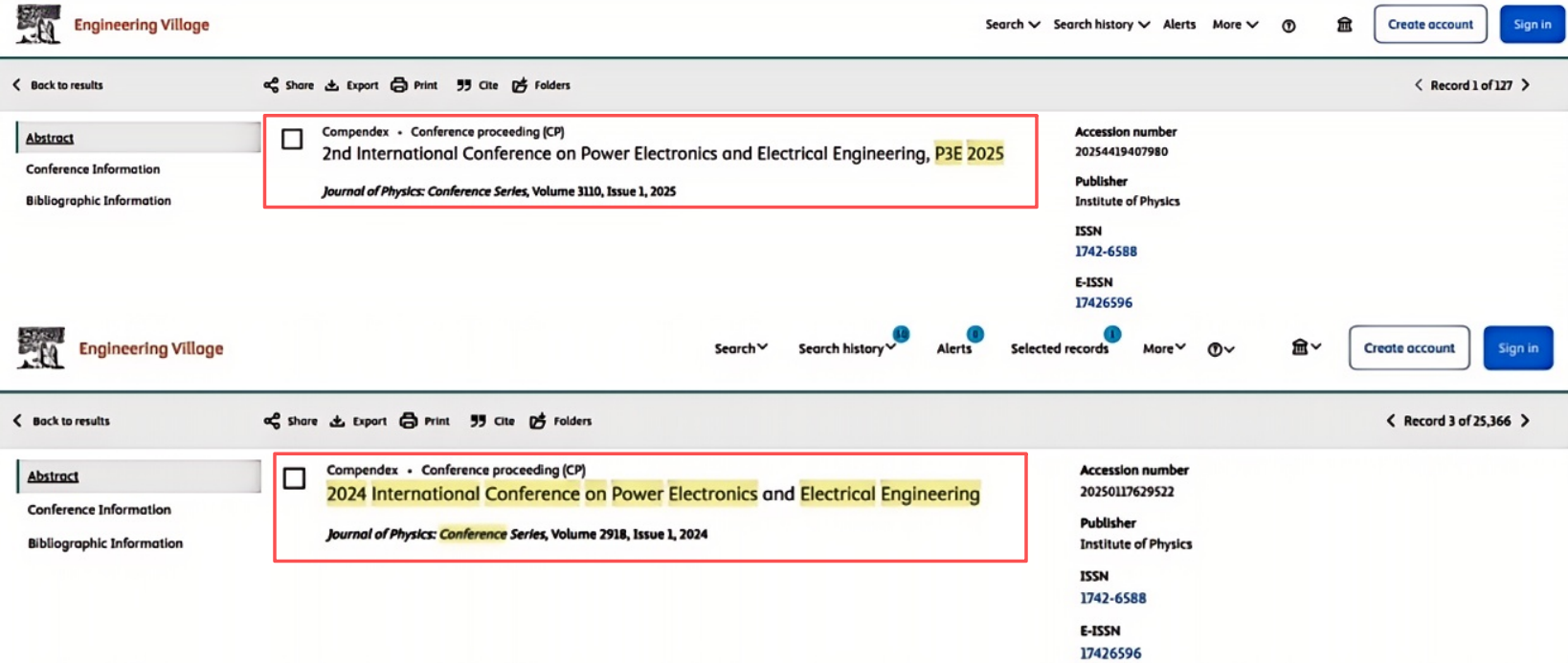Image resolution: width=1568 pixels, height=663 pixels.
Task: Go to previous record before Record 3 of 25,366
Action: tap(1391, 421)
